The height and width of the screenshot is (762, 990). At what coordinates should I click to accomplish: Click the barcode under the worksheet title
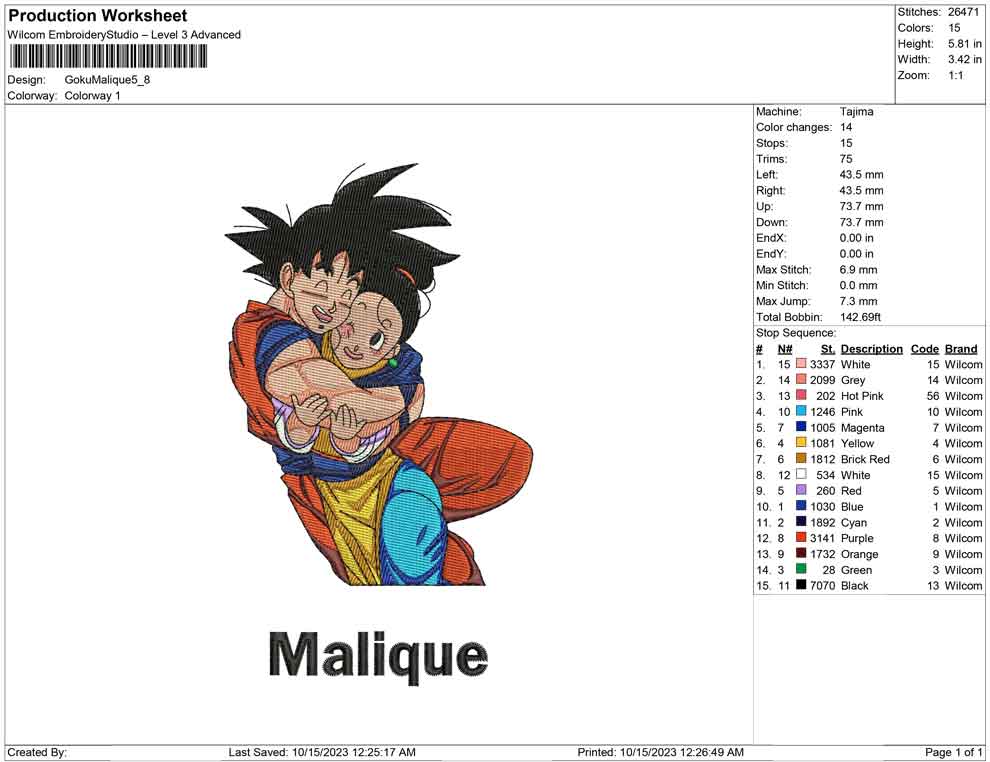[x=108, y=57]
